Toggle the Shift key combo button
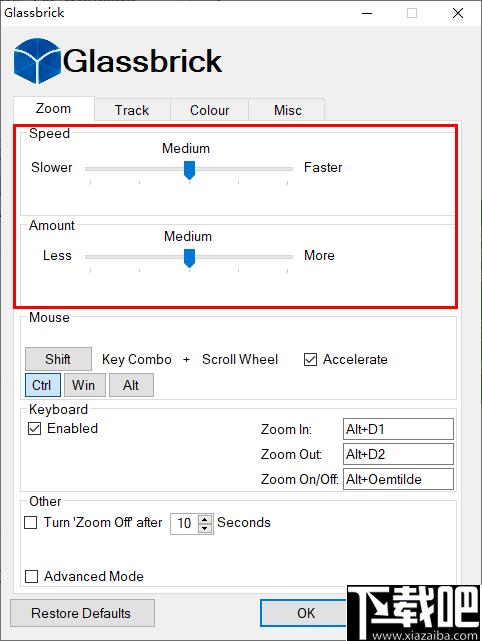 coord(58,359)
